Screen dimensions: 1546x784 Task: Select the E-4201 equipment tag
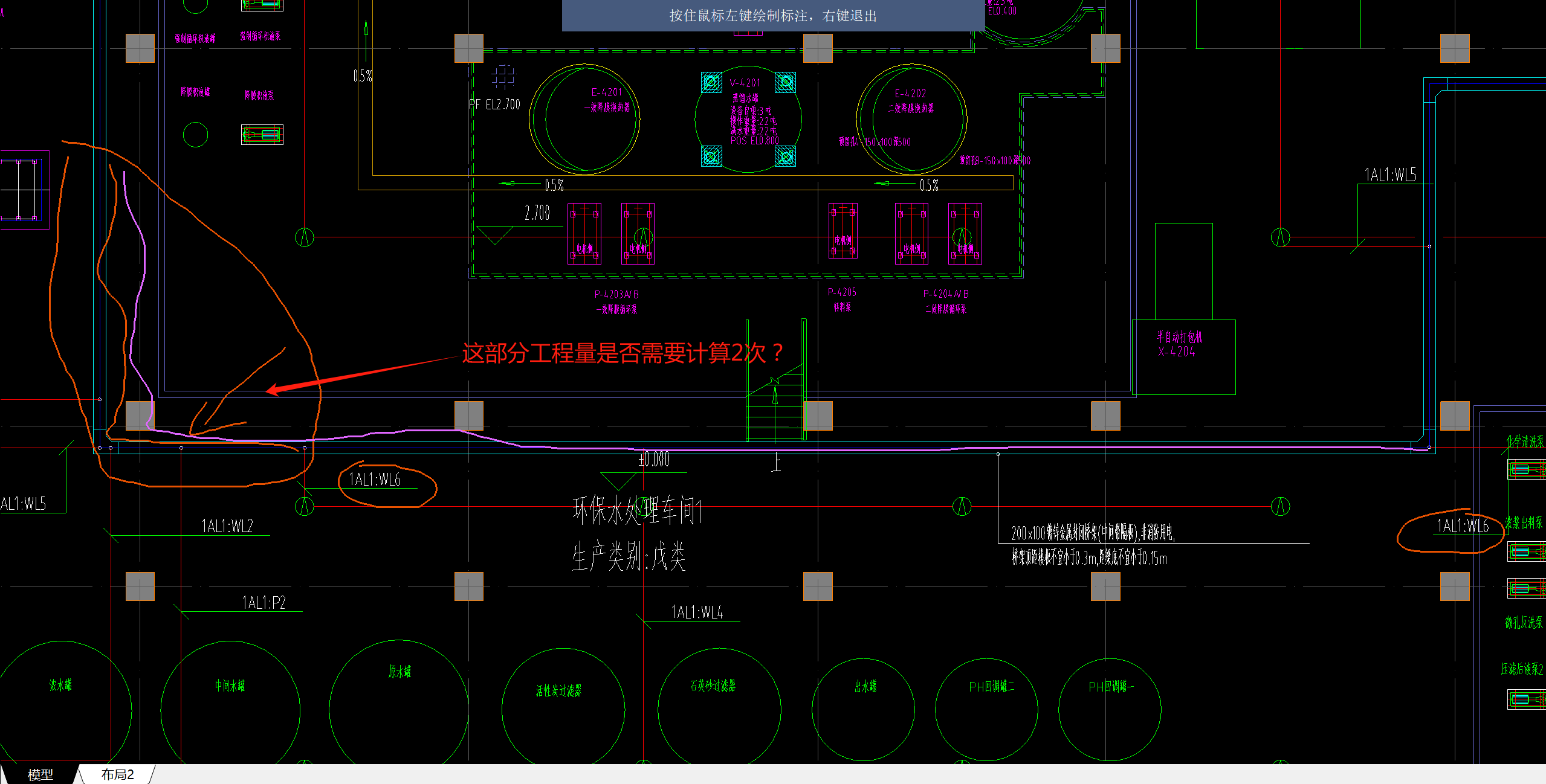(x=606, y=92)
